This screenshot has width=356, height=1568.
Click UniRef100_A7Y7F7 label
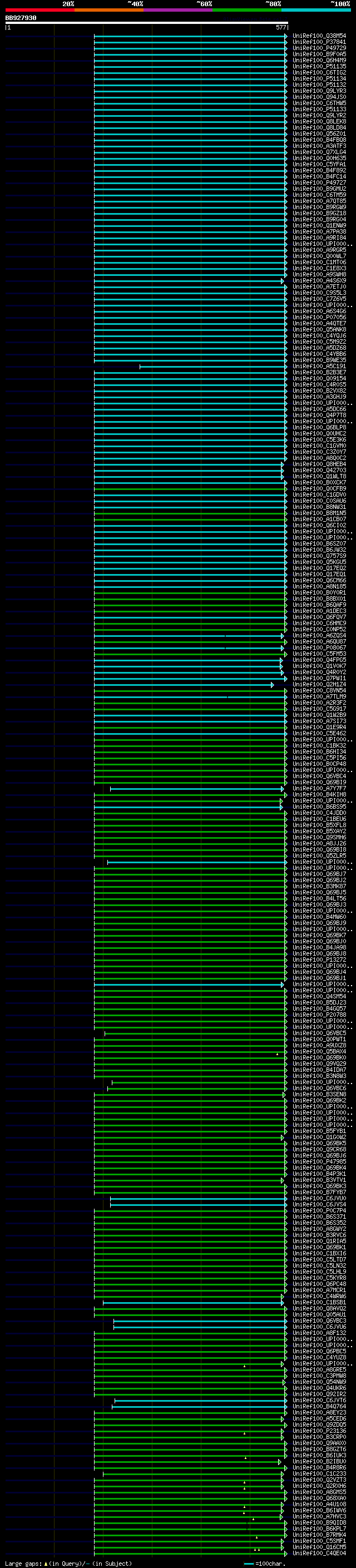(319, 788)
